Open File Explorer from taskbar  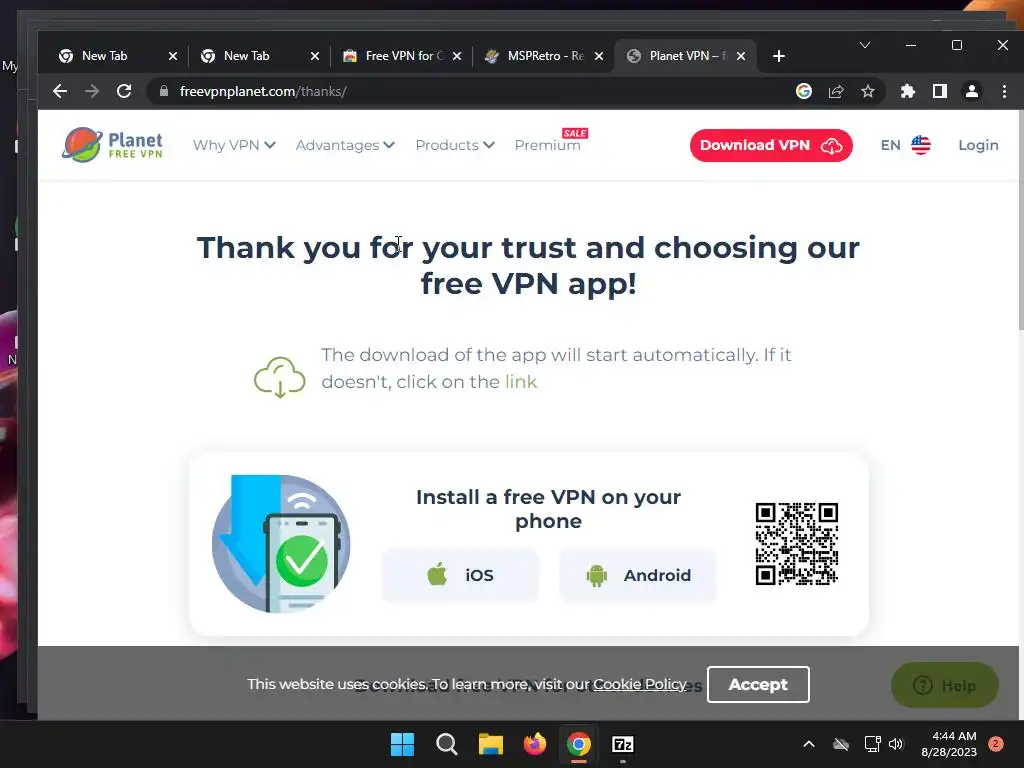490,744
